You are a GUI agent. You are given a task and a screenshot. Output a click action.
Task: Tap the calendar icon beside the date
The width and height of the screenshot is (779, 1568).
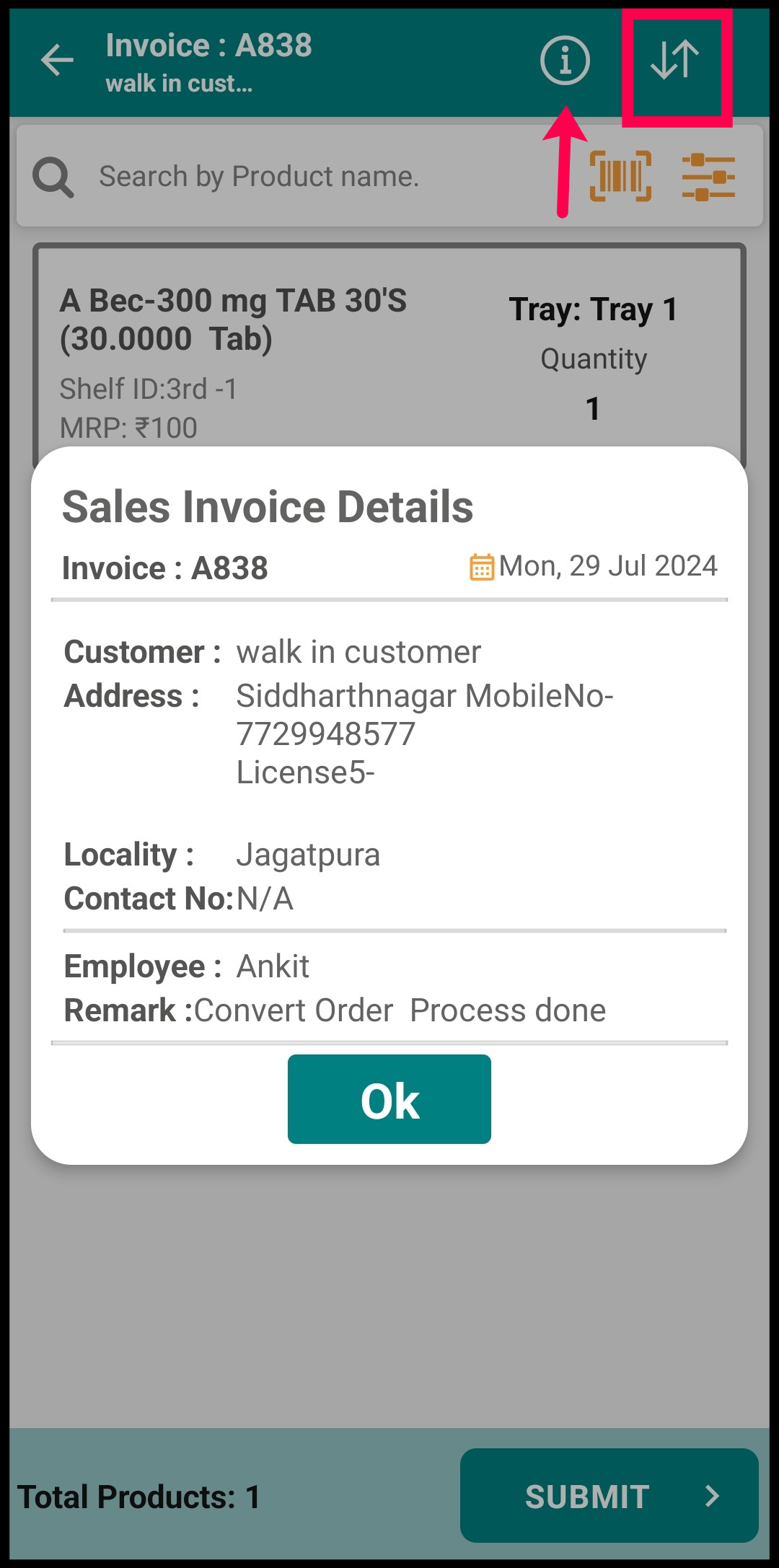coord(482,567)
